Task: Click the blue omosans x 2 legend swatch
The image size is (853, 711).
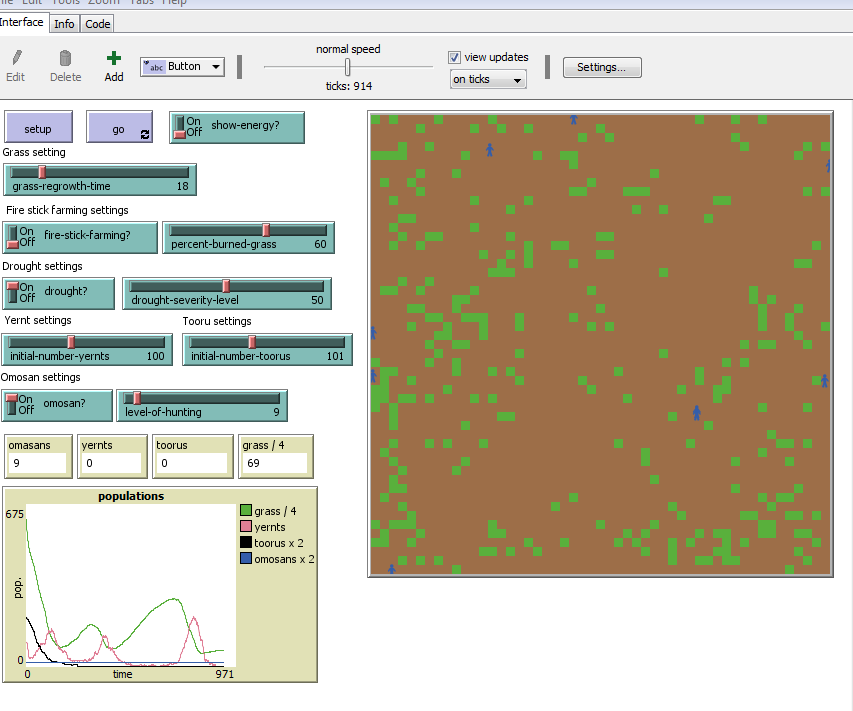Action: click(246, 558)
